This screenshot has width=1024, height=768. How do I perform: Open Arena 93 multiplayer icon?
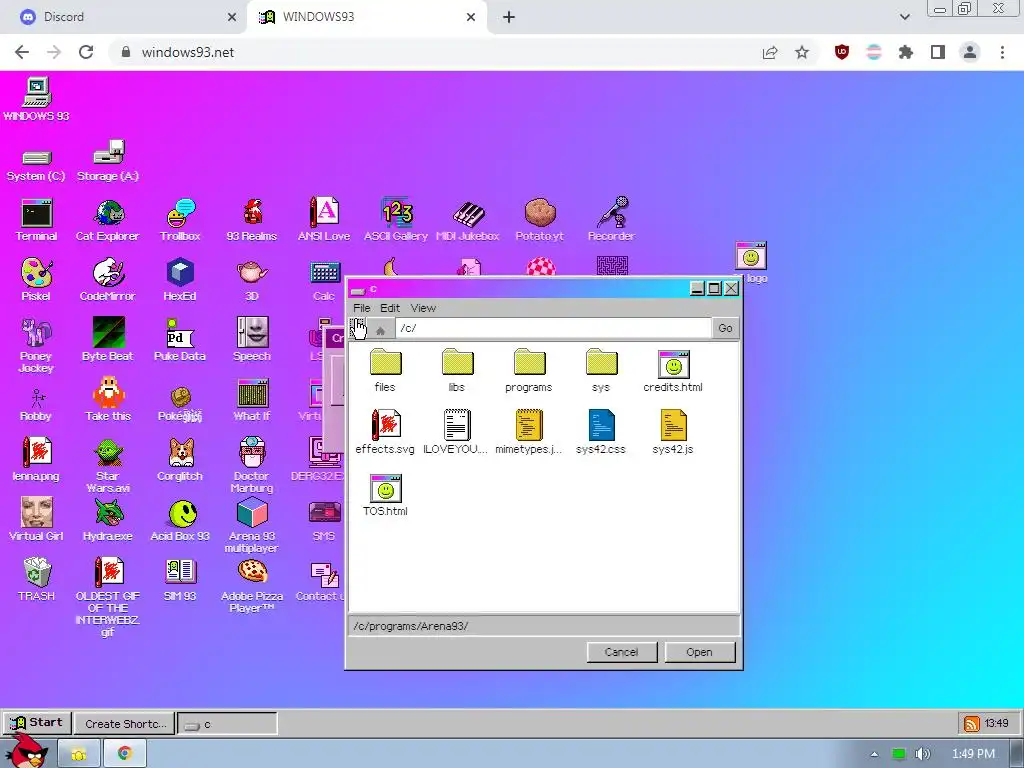[x=252, y=526]
